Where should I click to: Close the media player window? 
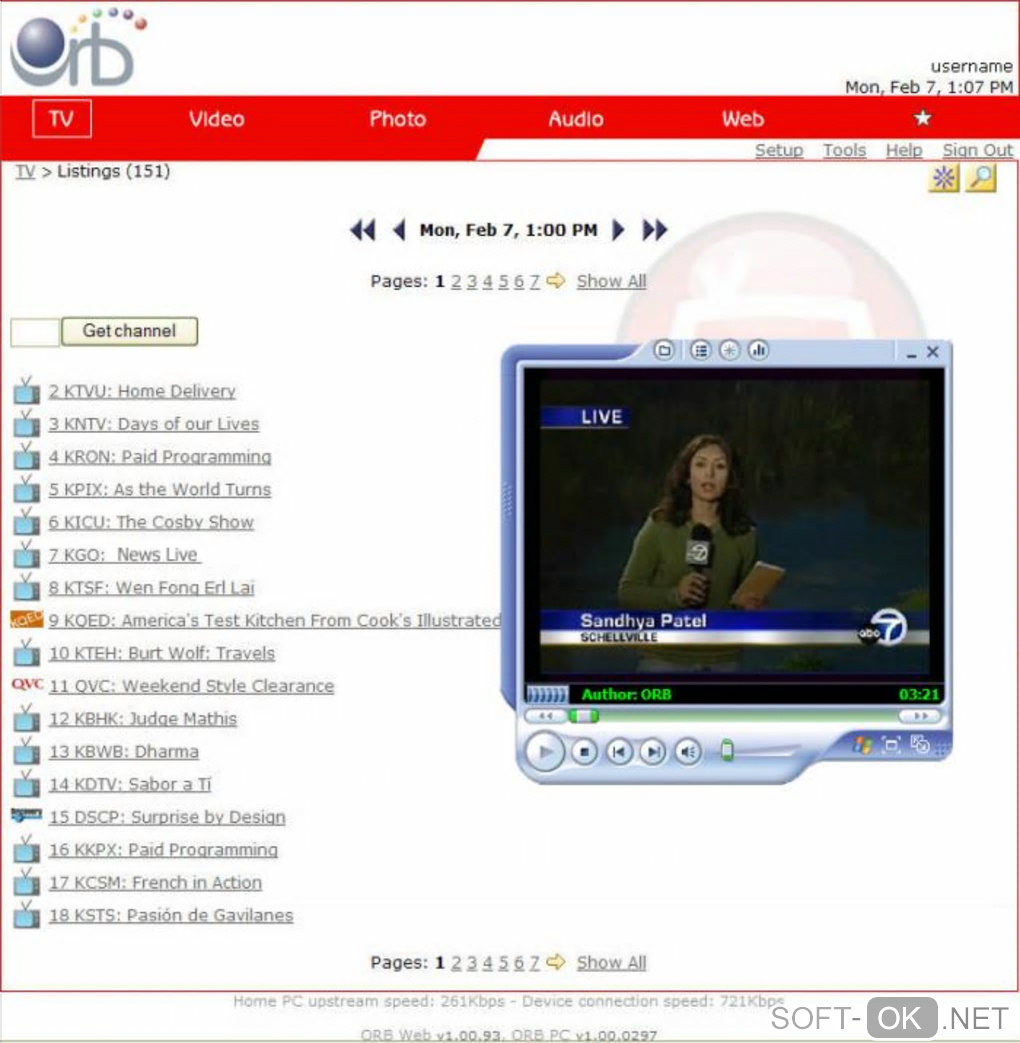(933, 352)
